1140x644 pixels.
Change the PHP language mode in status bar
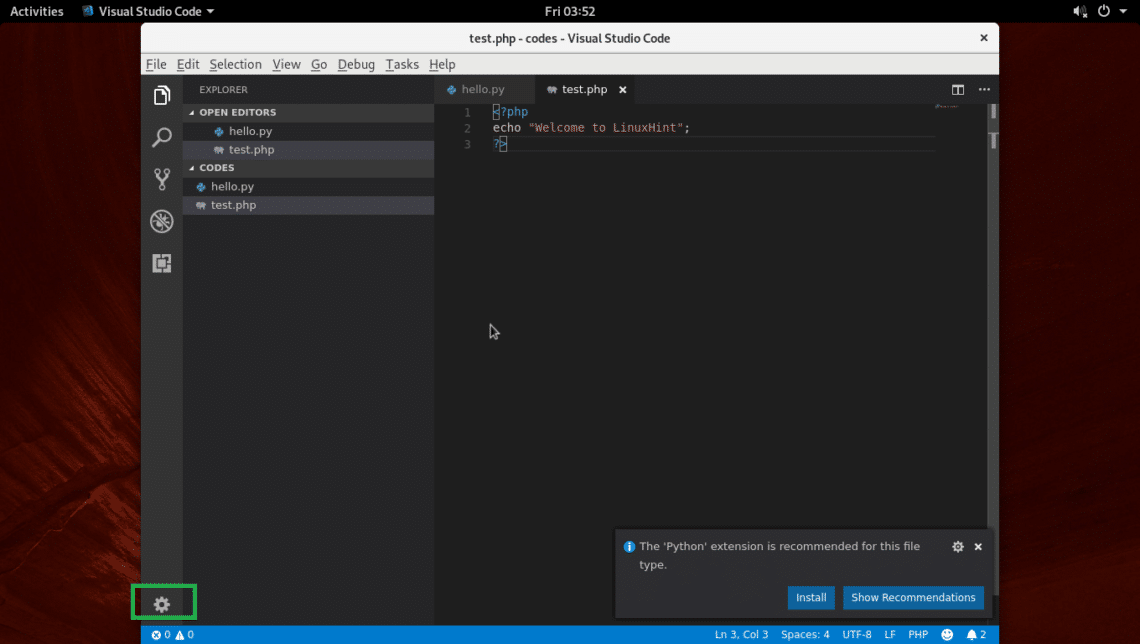(917, 635)
